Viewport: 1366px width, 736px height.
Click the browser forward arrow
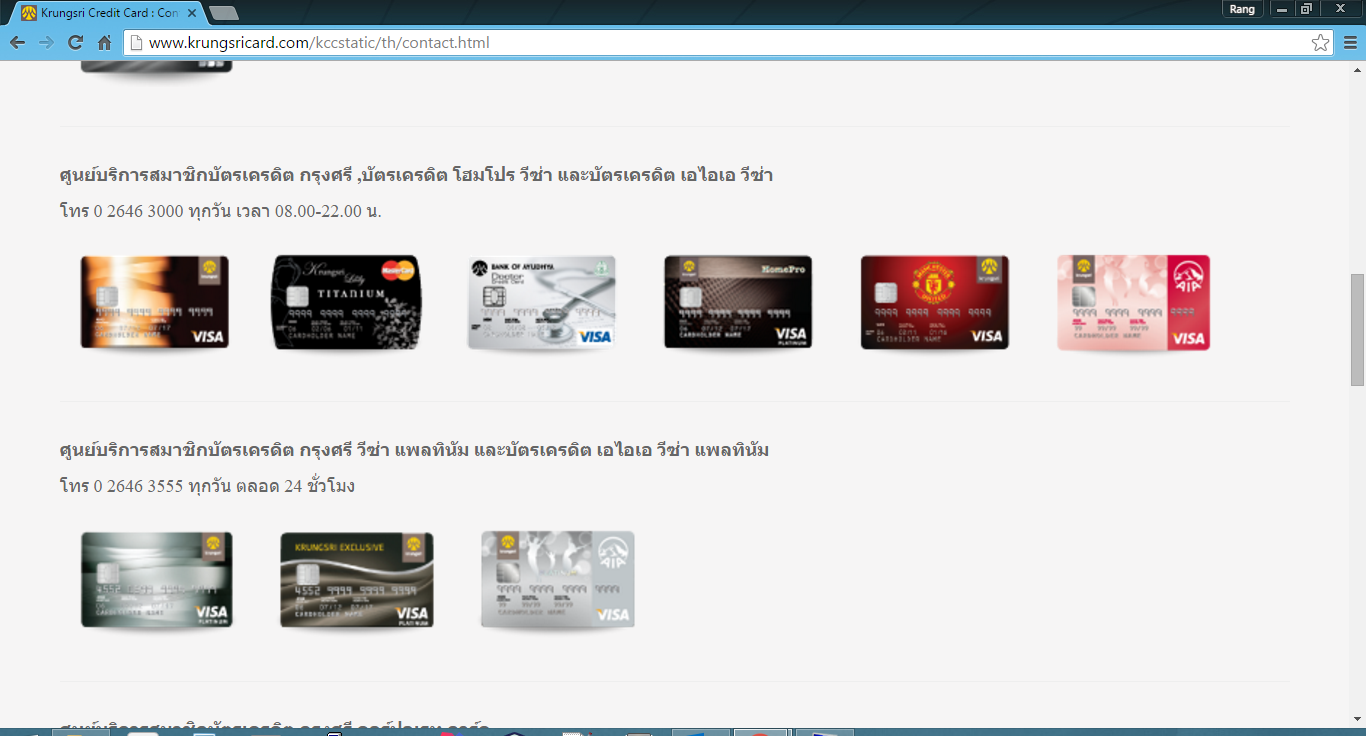[x=46, y=43]
